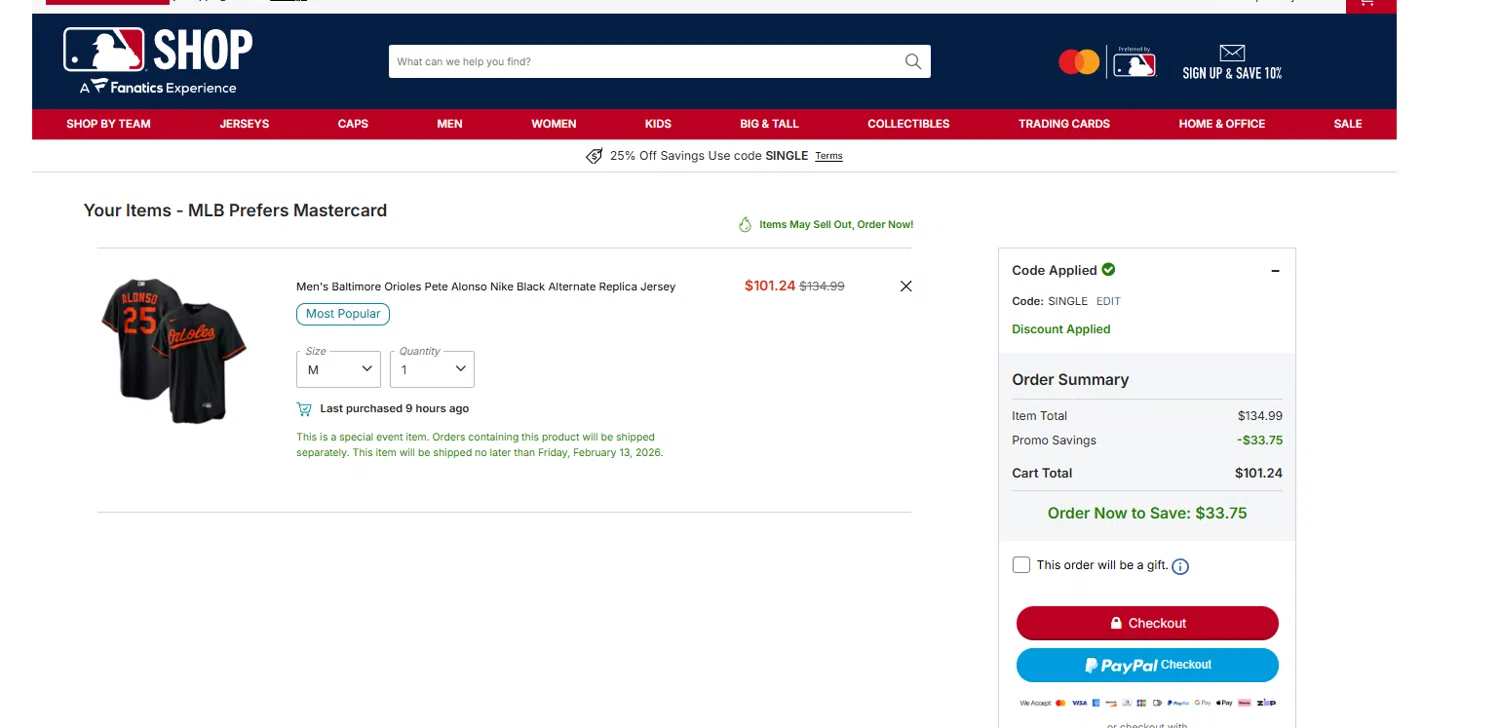Check 'This order will be a gift'
The image size is (1500, 728).
[1021, 565]
